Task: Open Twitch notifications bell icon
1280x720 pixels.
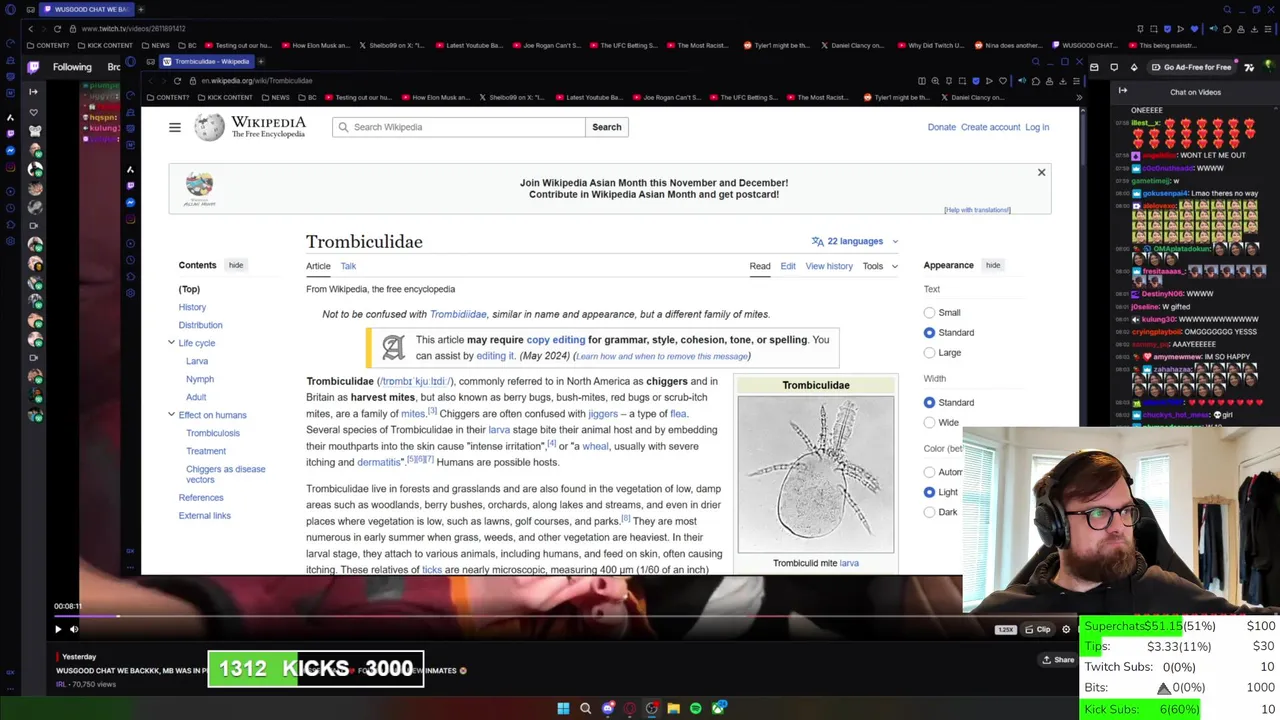Action: click(1094, 67)
